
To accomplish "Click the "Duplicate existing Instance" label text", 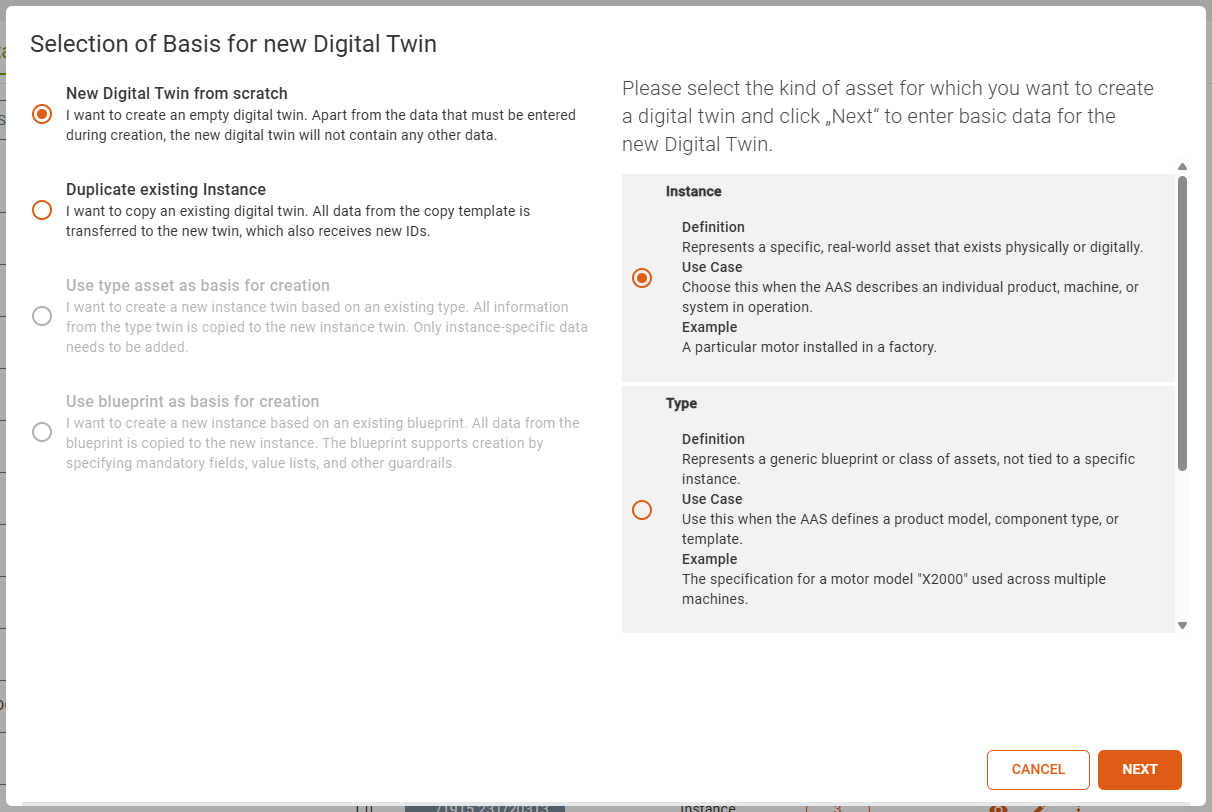I will point(166,189).
